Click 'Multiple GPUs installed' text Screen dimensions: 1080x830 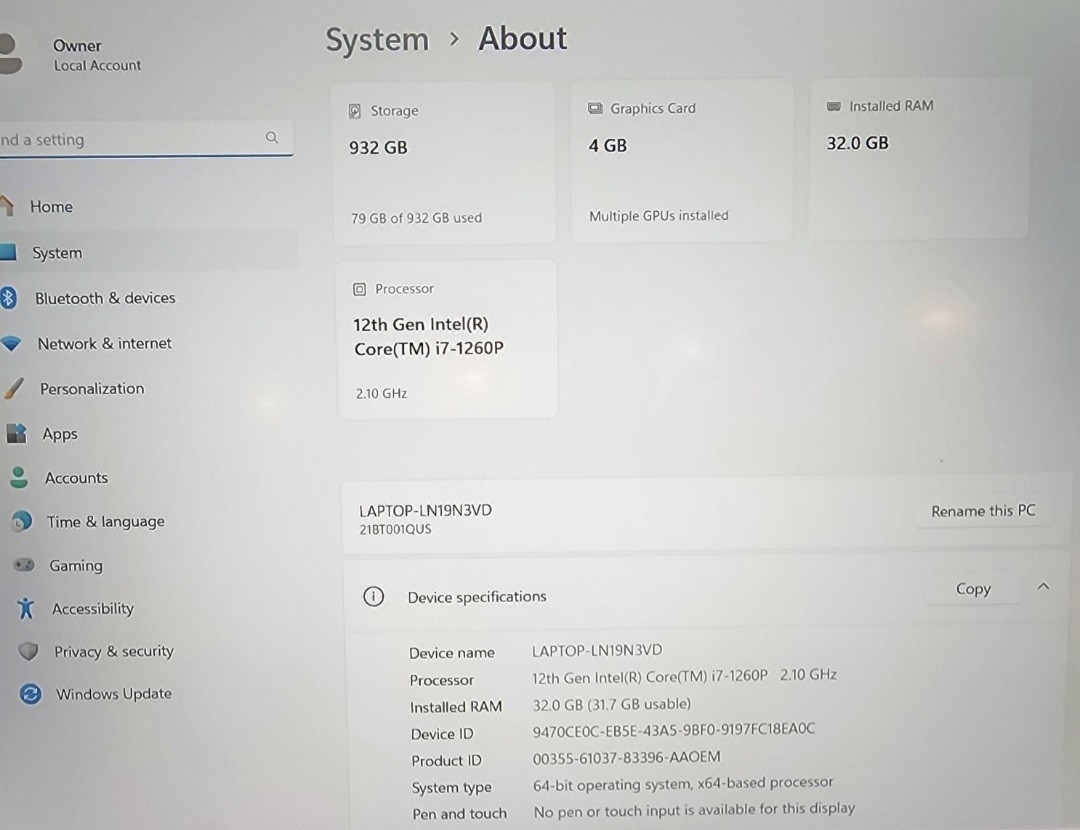658,216
